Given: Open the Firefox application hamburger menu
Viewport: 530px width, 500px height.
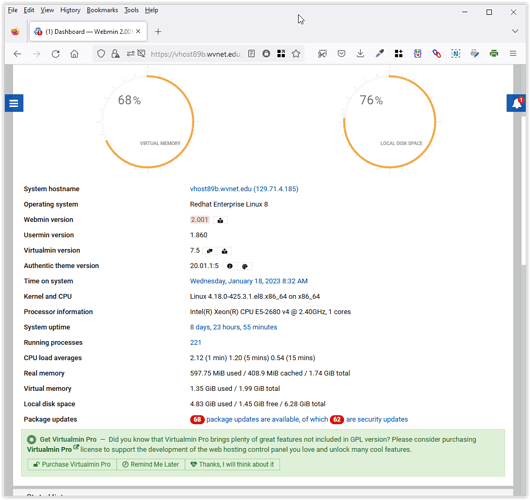Looking at the screenshot, I should [513, 53].
